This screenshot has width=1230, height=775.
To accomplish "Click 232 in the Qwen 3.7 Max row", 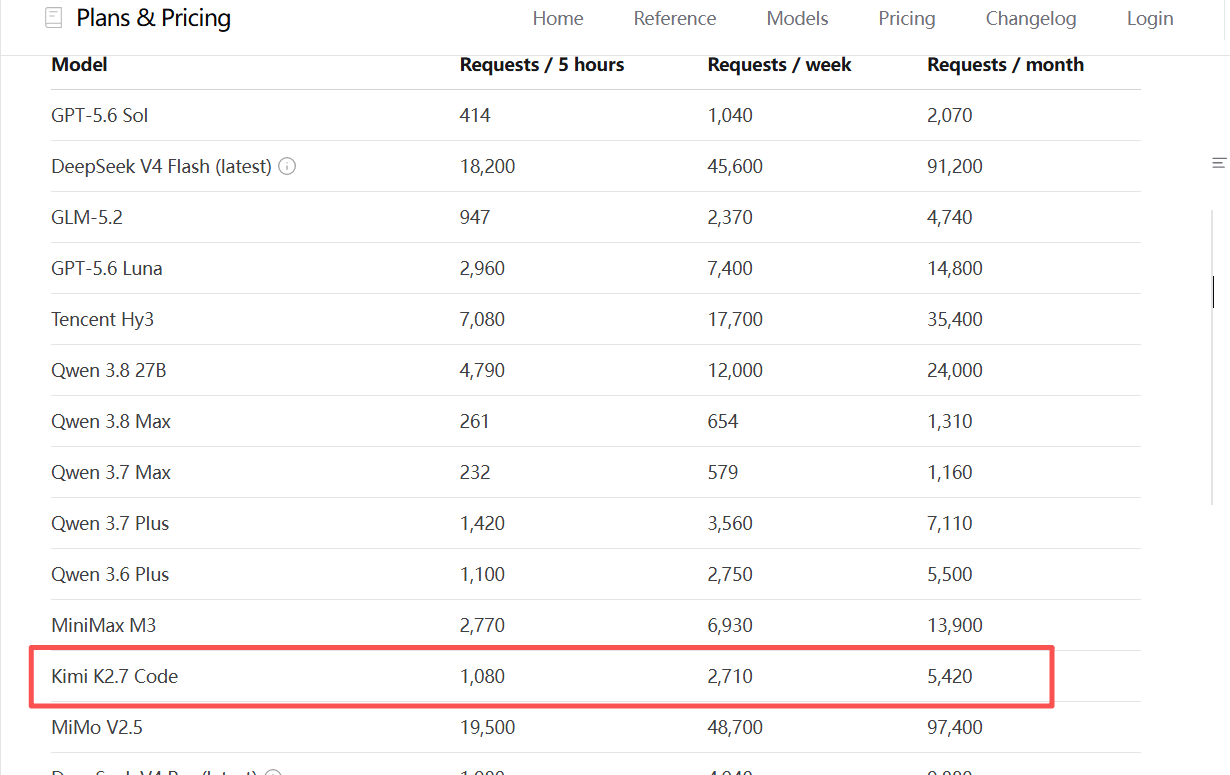I will (475, 472).
